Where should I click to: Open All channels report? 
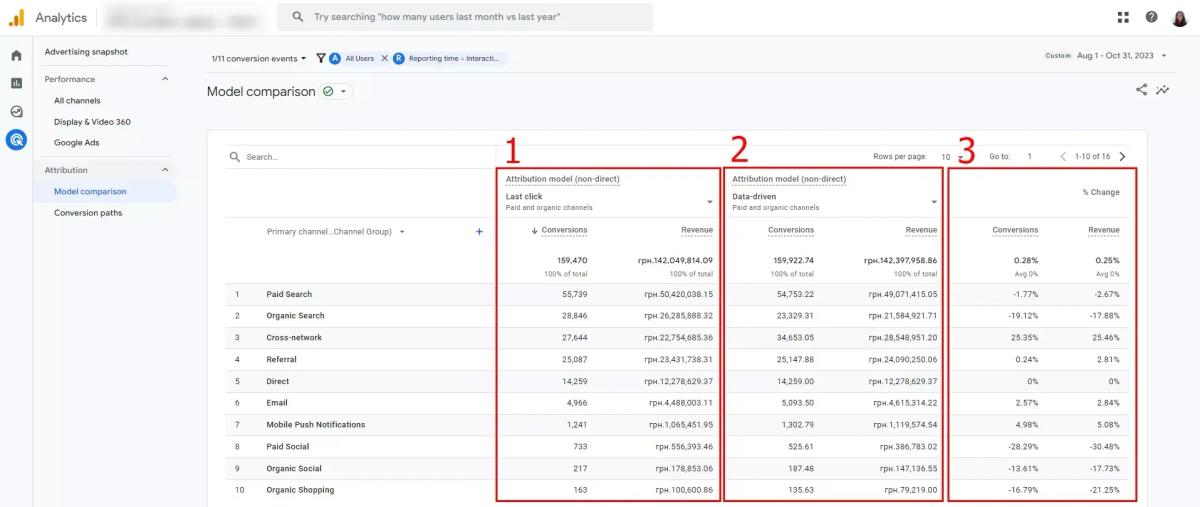click(x=77, y=100)
